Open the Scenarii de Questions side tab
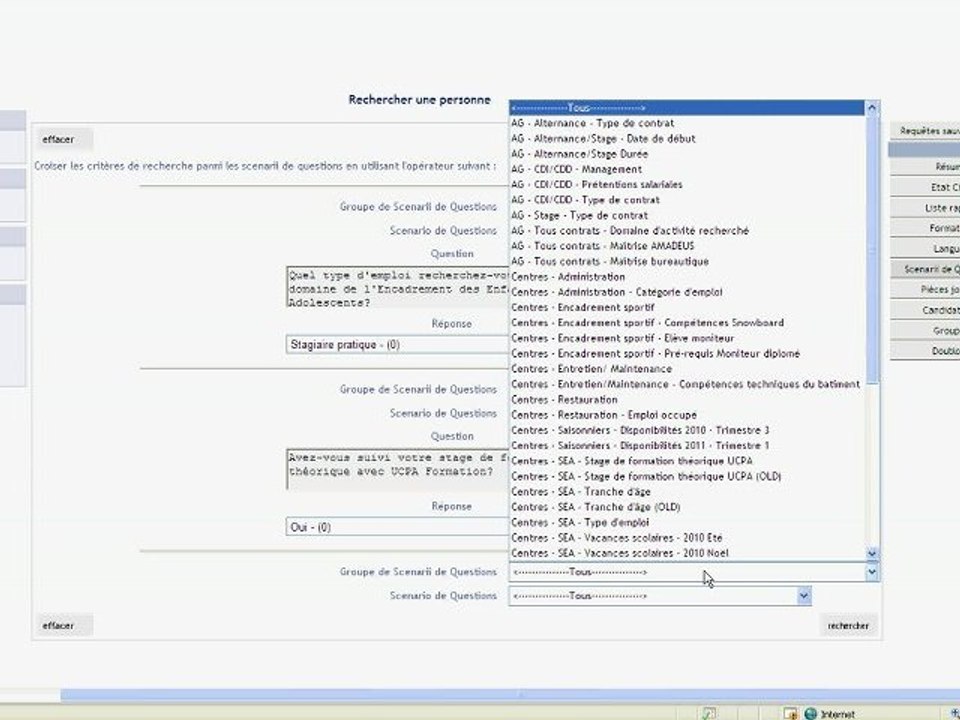This screenshot has width=960, height=720. coord(925,269)
